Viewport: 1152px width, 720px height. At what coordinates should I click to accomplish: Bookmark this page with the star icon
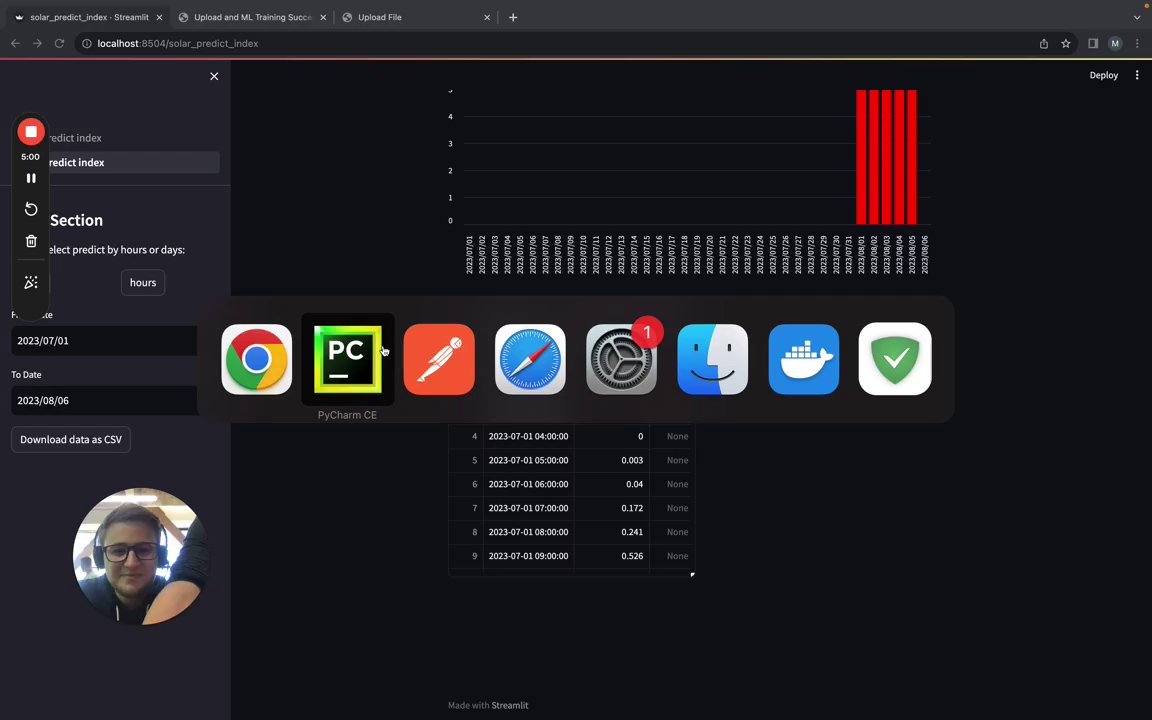1065,43
